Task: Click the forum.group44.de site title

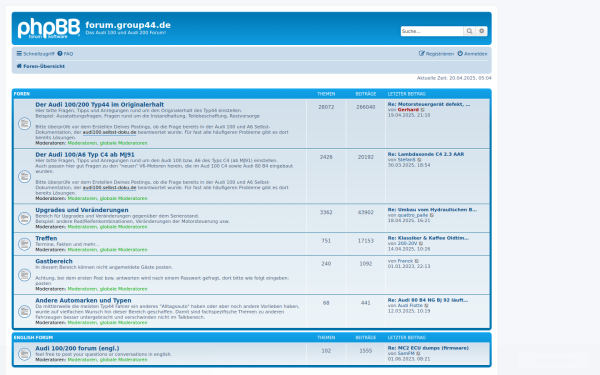Action: 128,25
